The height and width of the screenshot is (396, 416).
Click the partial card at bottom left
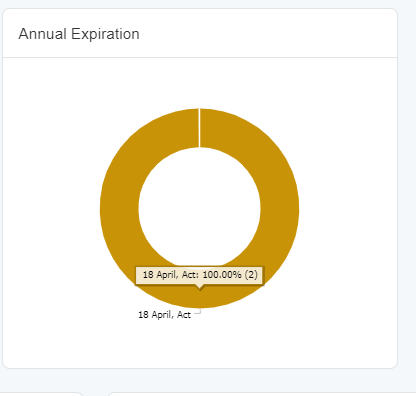42,394
